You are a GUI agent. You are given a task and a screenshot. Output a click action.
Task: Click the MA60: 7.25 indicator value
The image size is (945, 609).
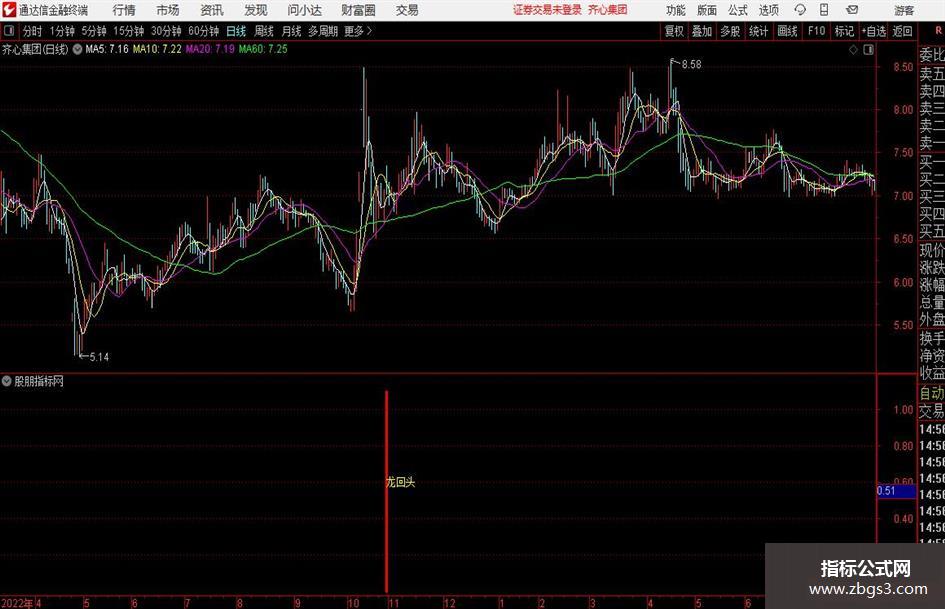[x=263, y=49]
